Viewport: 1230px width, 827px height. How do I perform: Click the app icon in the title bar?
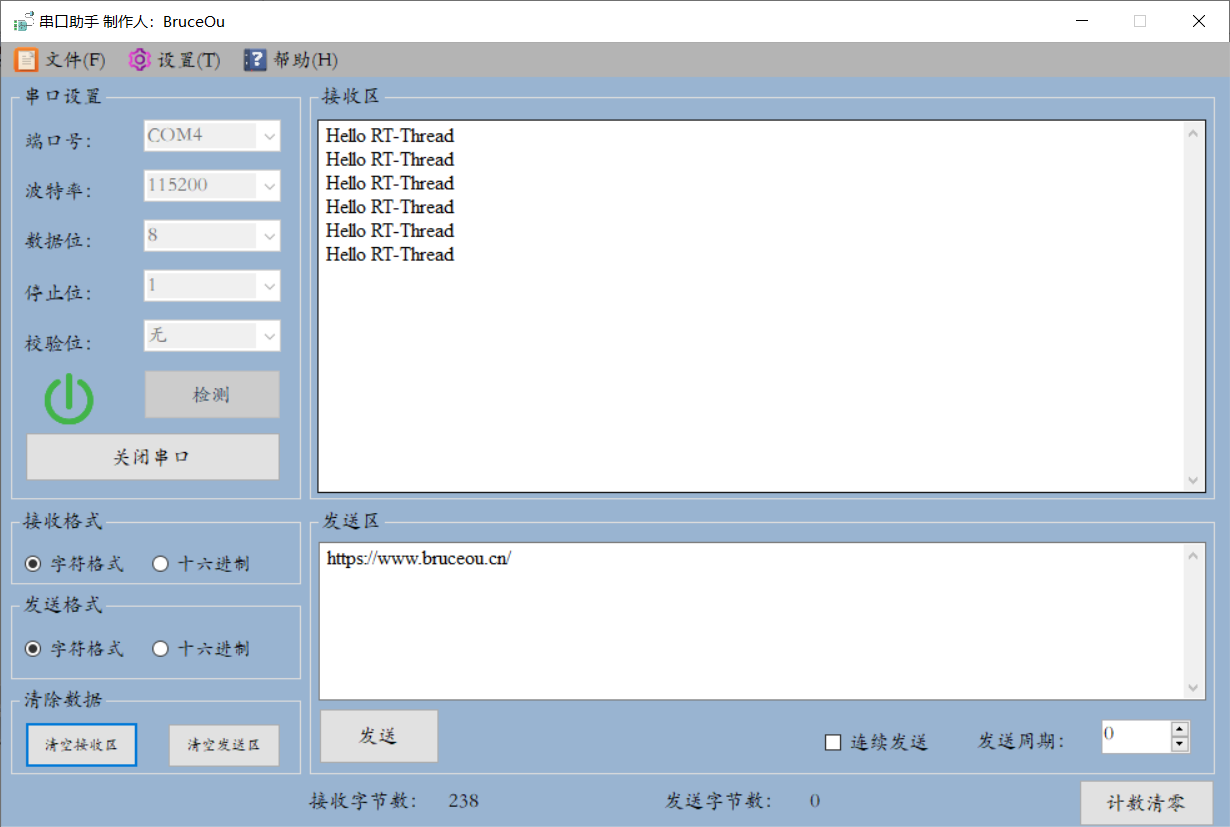click(23, 21)
